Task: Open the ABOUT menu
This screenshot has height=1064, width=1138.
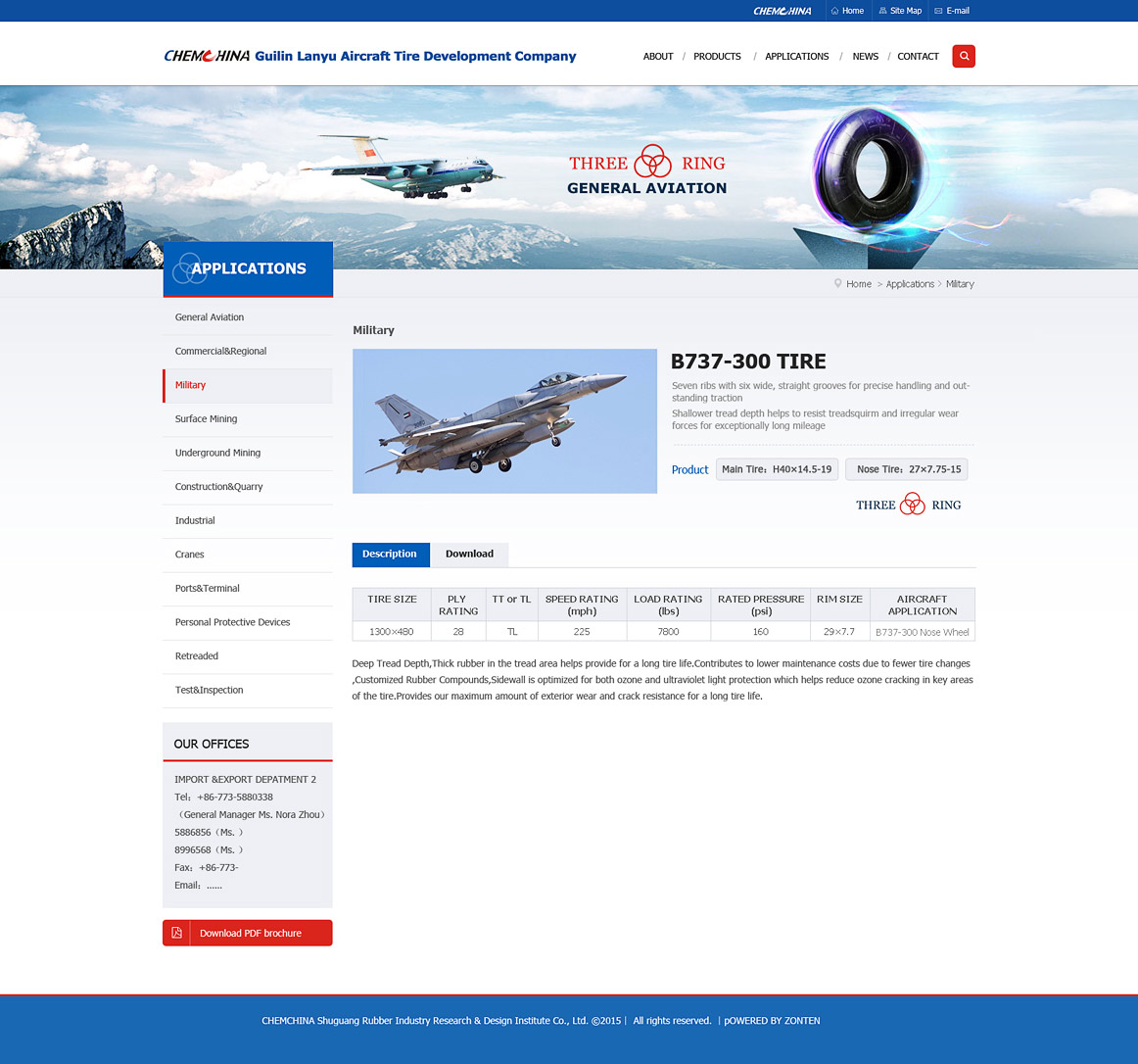Action: click(x=657, y=56)
